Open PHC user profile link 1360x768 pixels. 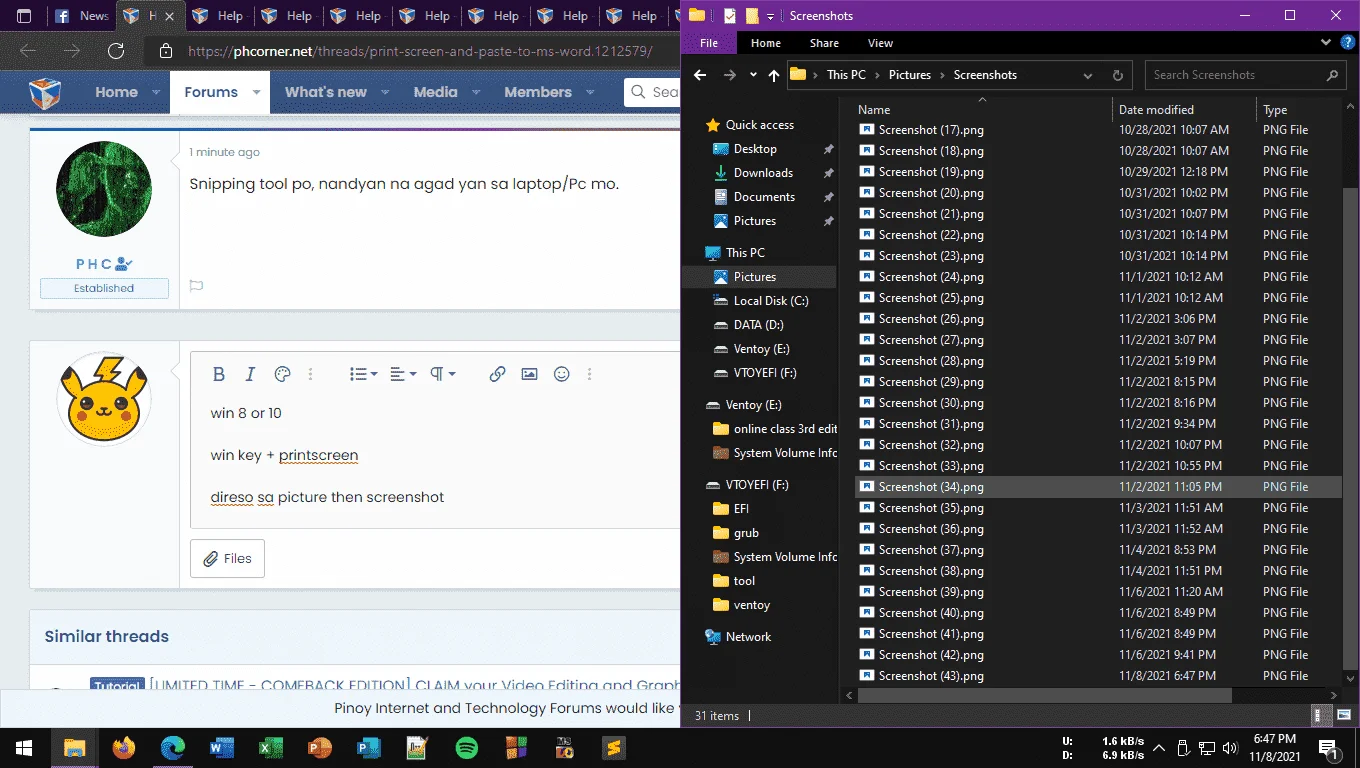point(96,264)
